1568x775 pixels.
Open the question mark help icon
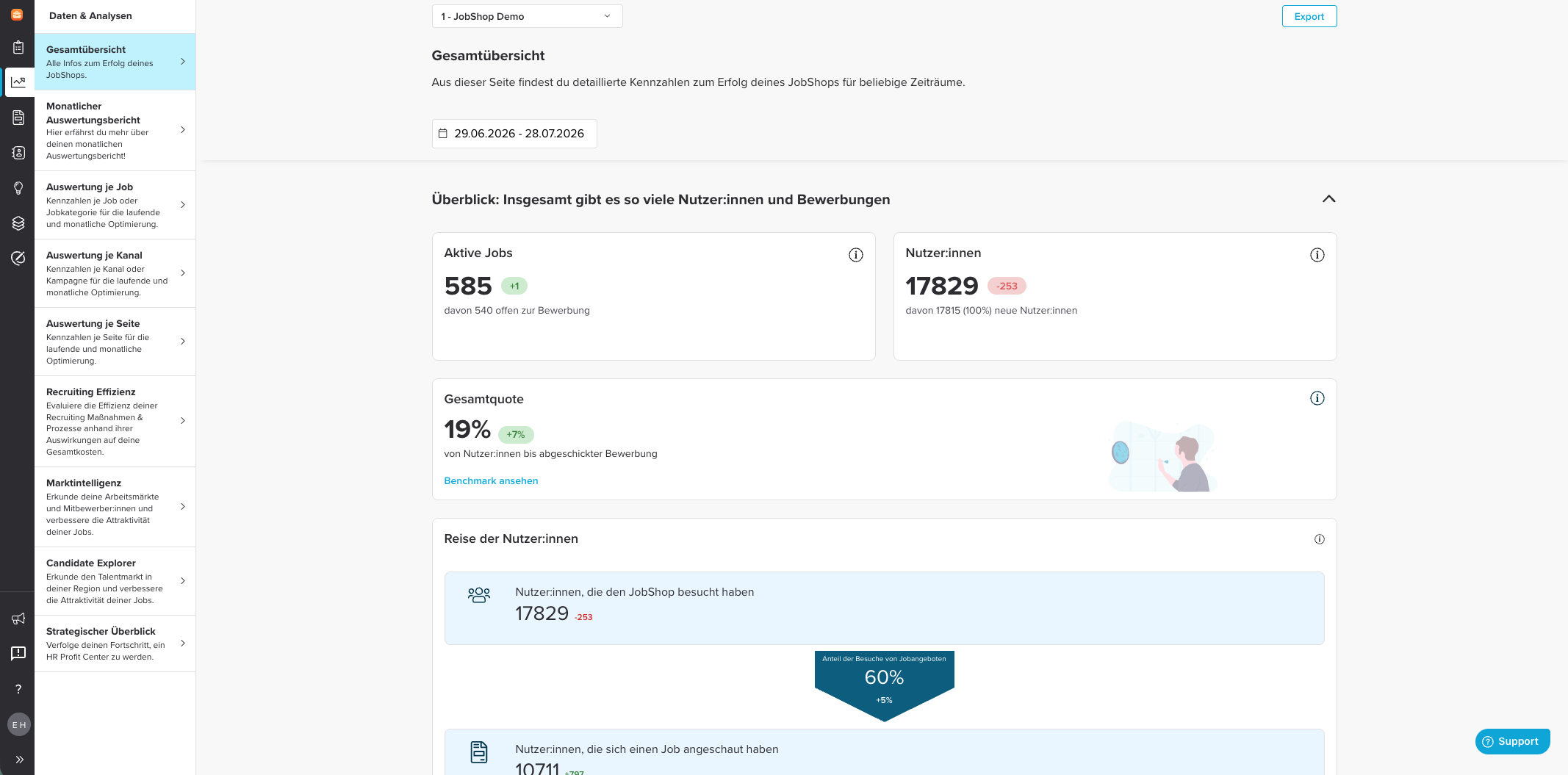[18, 689]
